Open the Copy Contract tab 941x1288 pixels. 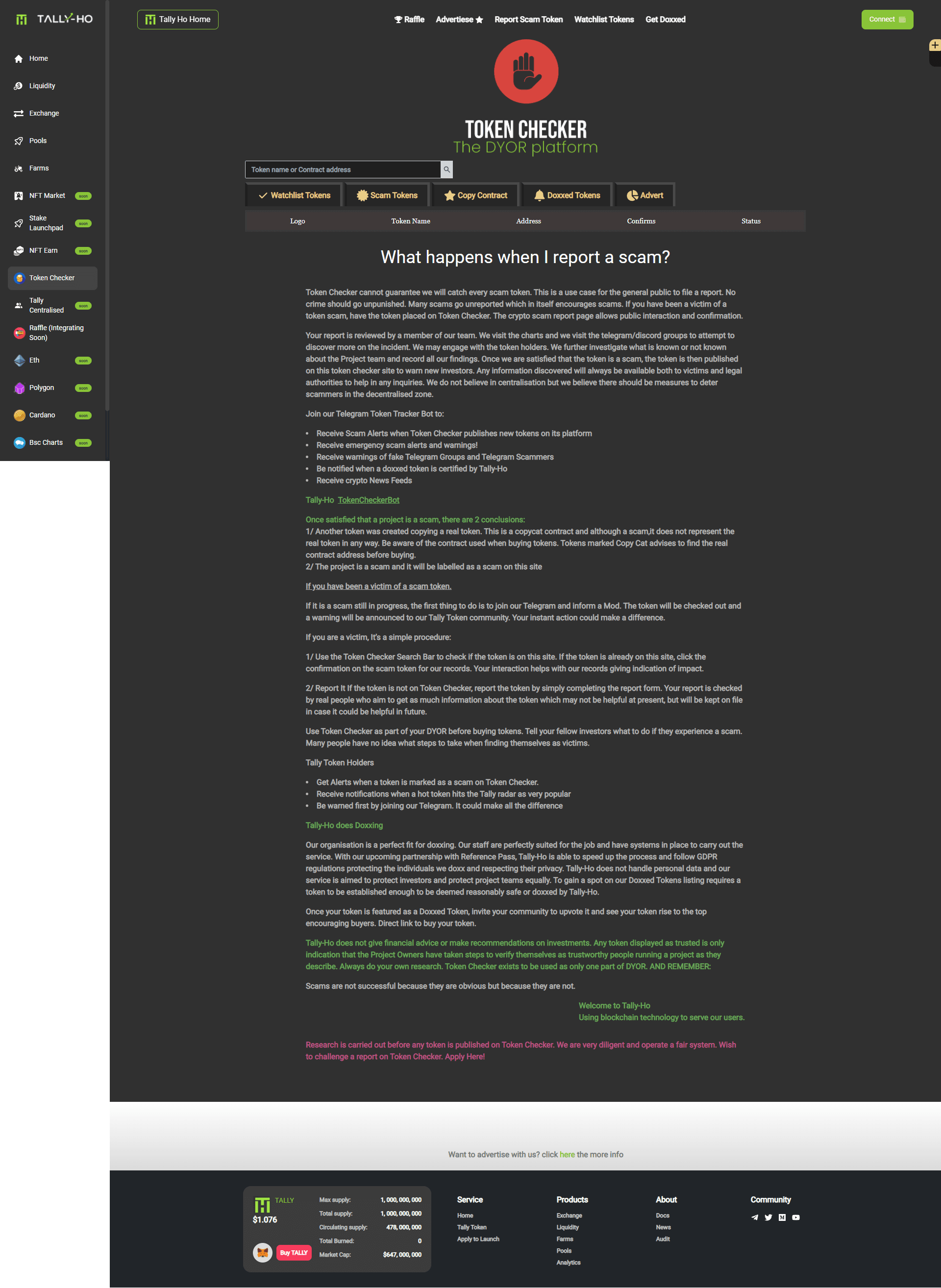pyautogui.click(x=475, y=195)
